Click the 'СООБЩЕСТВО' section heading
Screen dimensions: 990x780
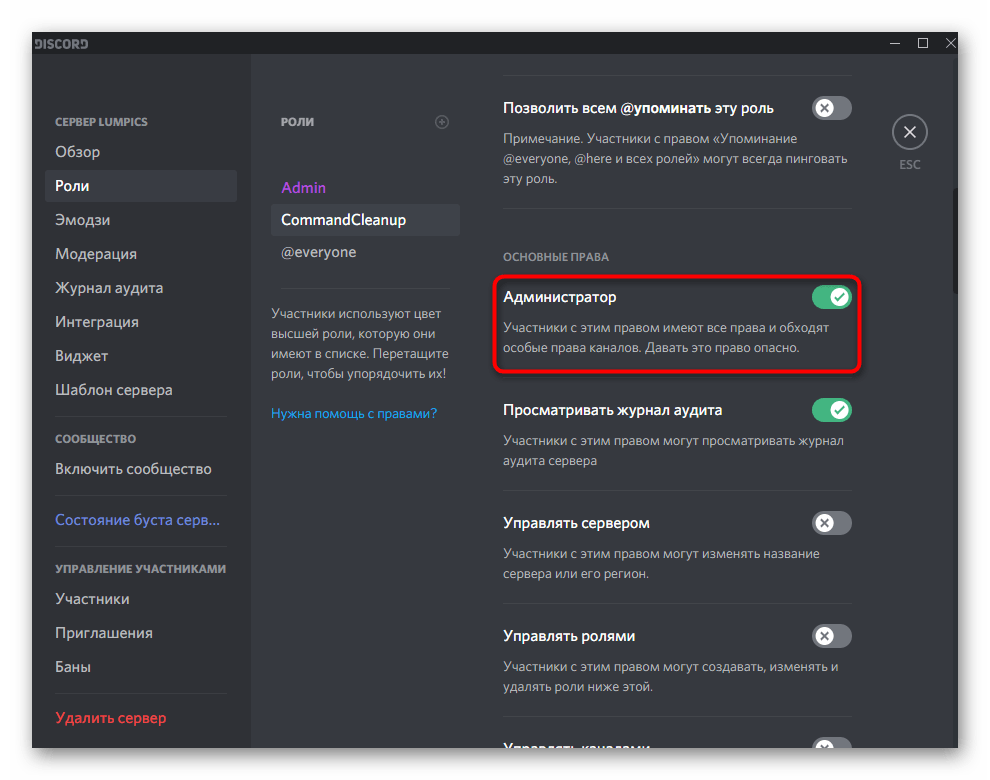pyautogui.click(x=95, y=439)
